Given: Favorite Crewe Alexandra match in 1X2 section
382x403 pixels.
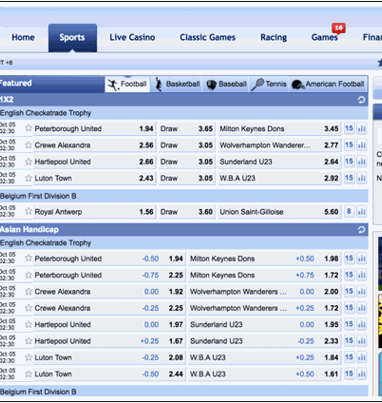Looking at the screenshot, I should pos(29,145).
